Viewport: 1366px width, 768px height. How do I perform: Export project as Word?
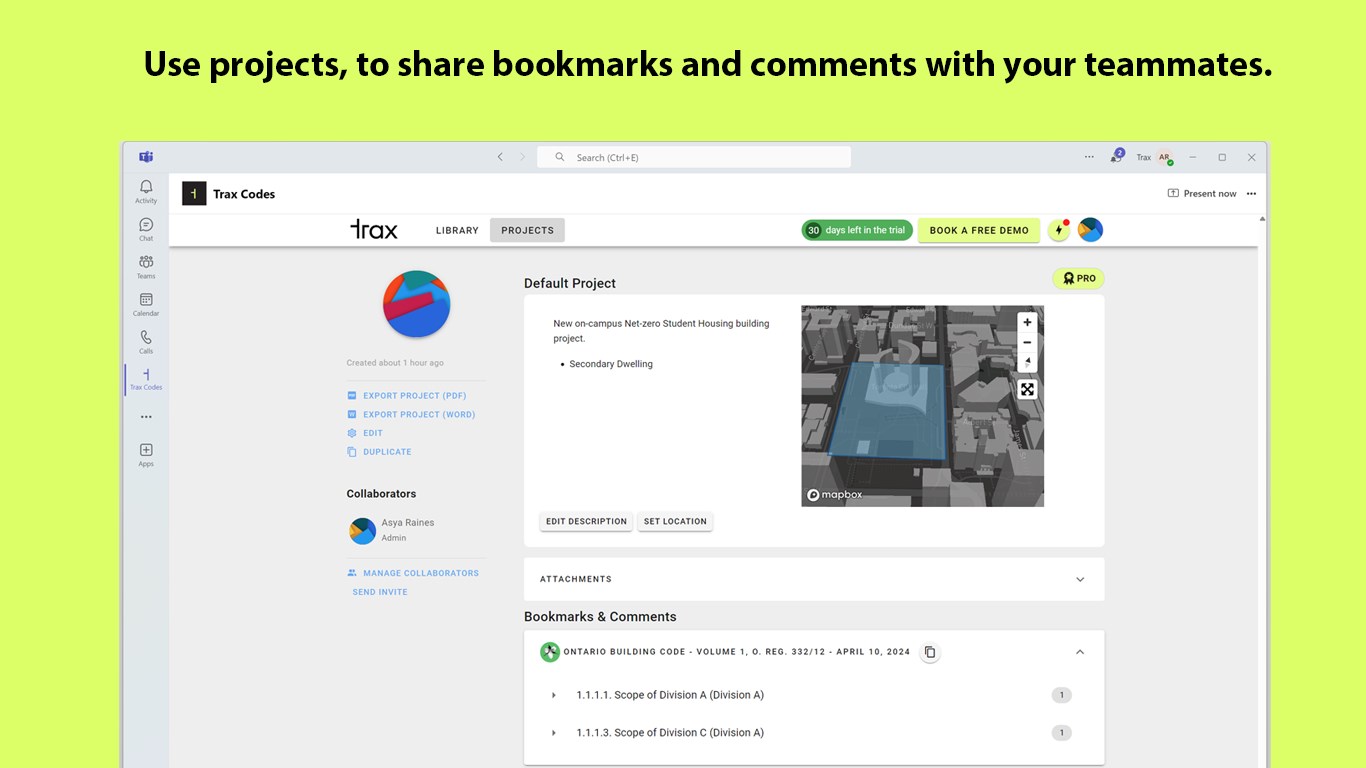click(411, 414)
